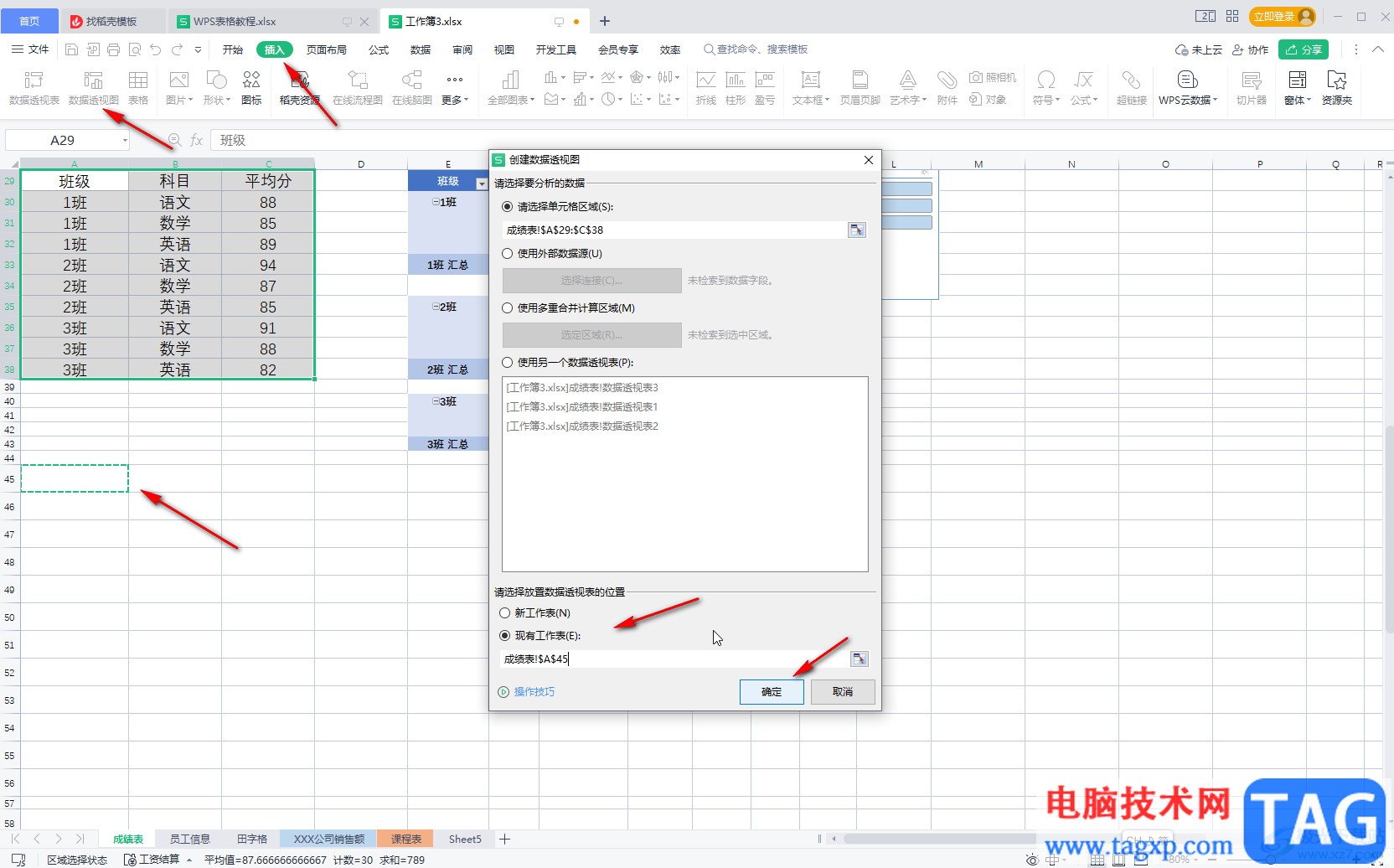Open the 开始 ribbon tab
The image size is (1394, 868).
[x=233, y=49]
